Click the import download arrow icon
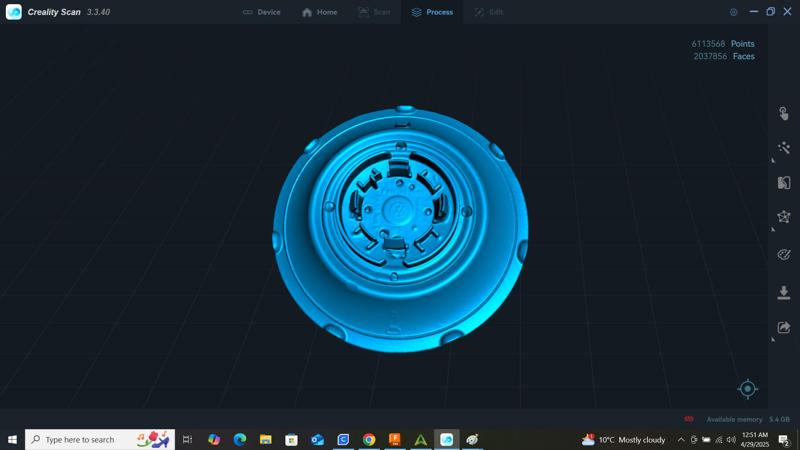This screenshot has height=450, width=800. [x=784, y=292]
